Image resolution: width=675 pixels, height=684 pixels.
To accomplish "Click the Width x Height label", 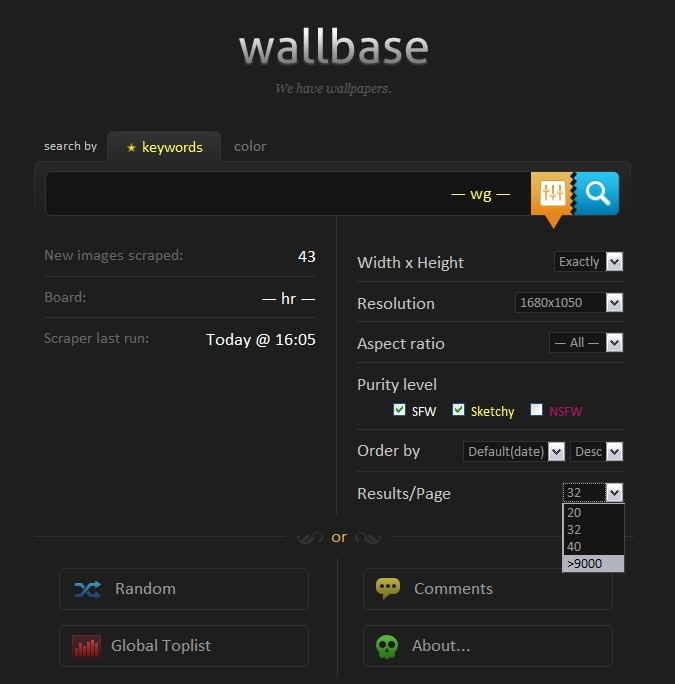I will (x=410, y=263).
